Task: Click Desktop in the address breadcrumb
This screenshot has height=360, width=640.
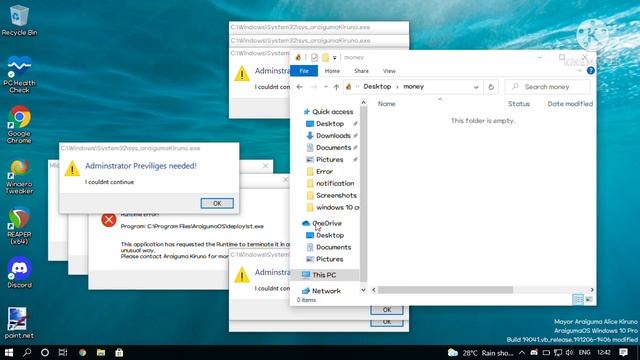Action: 377,87
